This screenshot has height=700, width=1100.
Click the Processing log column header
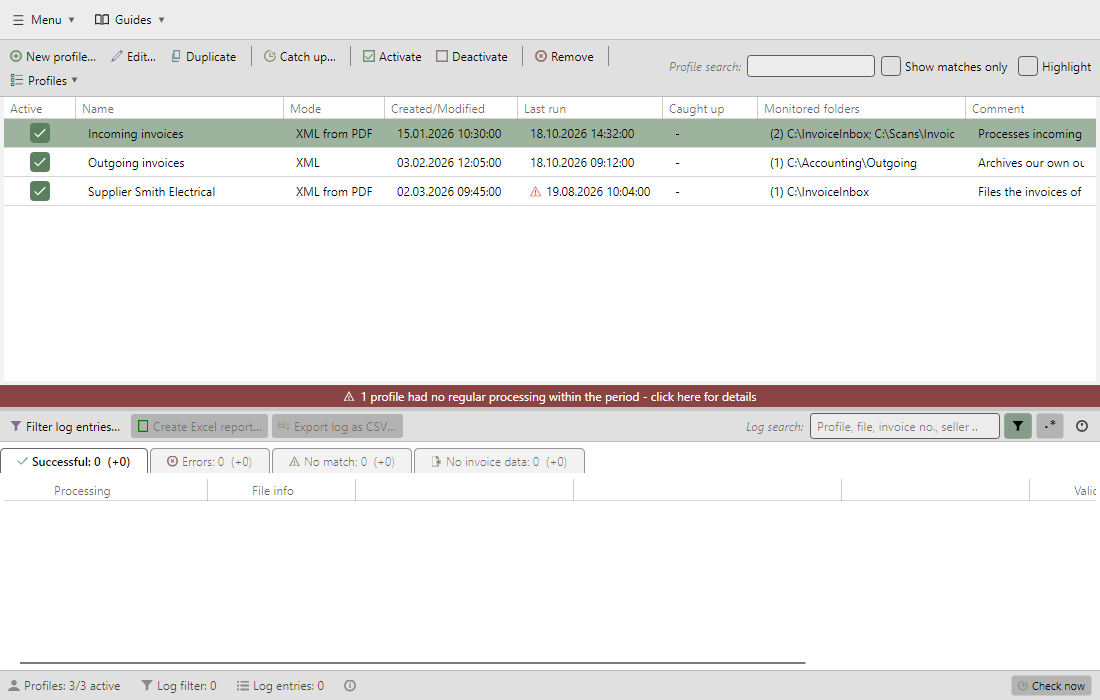click(82, 491)
